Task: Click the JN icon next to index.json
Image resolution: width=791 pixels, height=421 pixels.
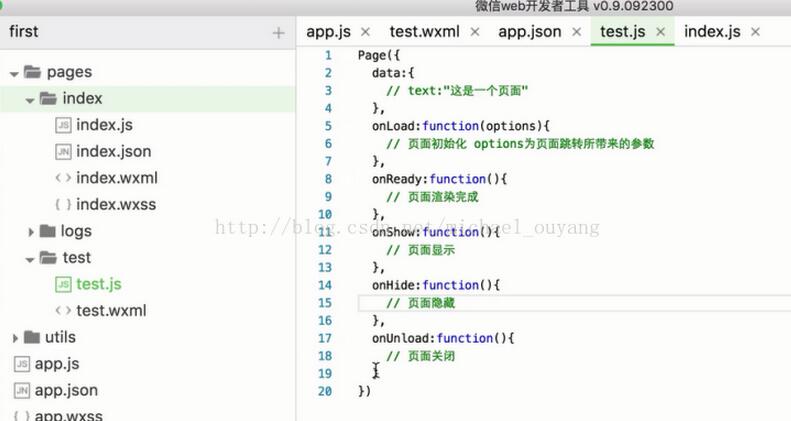Action: pyautogui.click(x=63, y=152)
